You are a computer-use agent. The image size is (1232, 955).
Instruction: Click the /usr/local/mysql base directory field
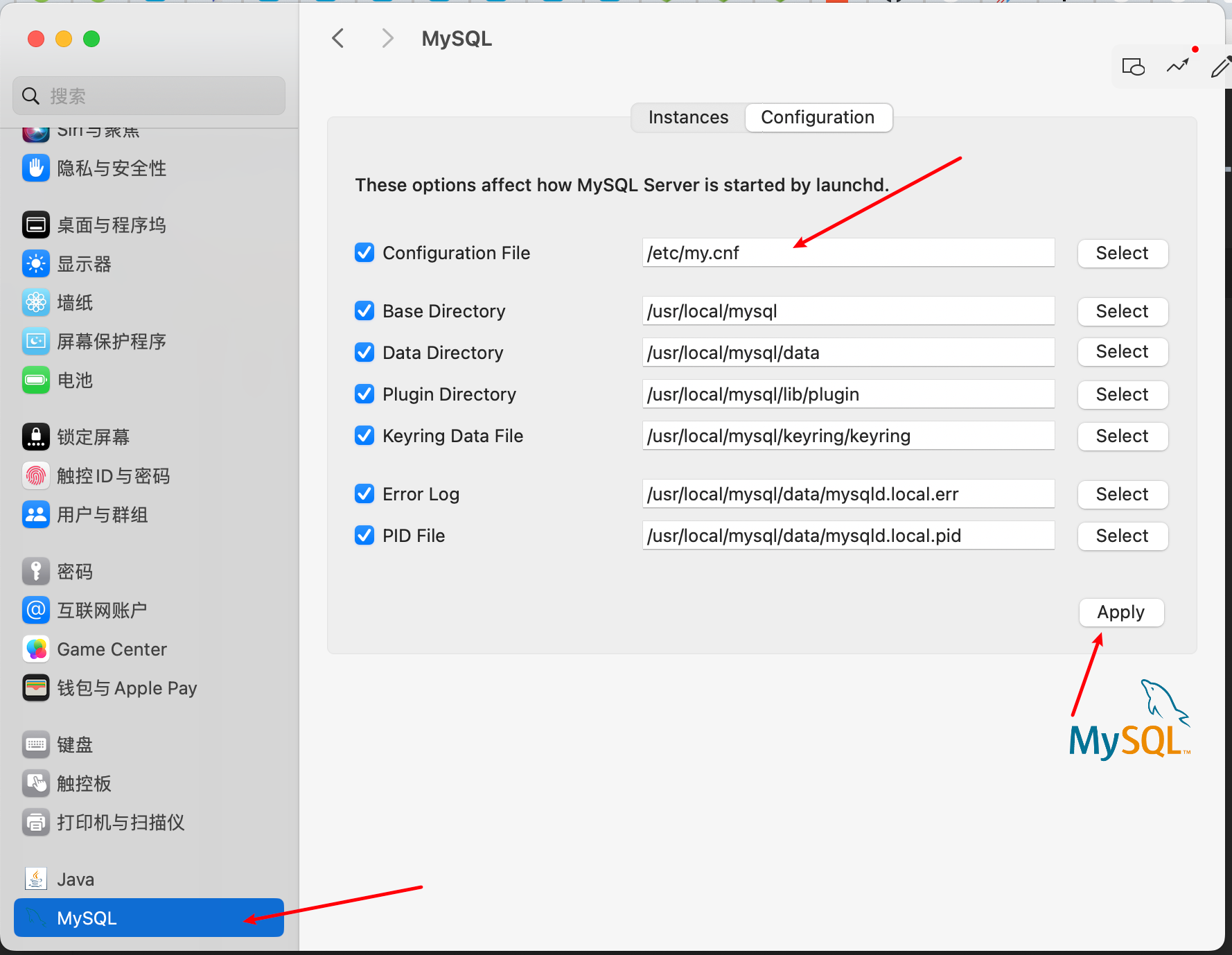848,311
